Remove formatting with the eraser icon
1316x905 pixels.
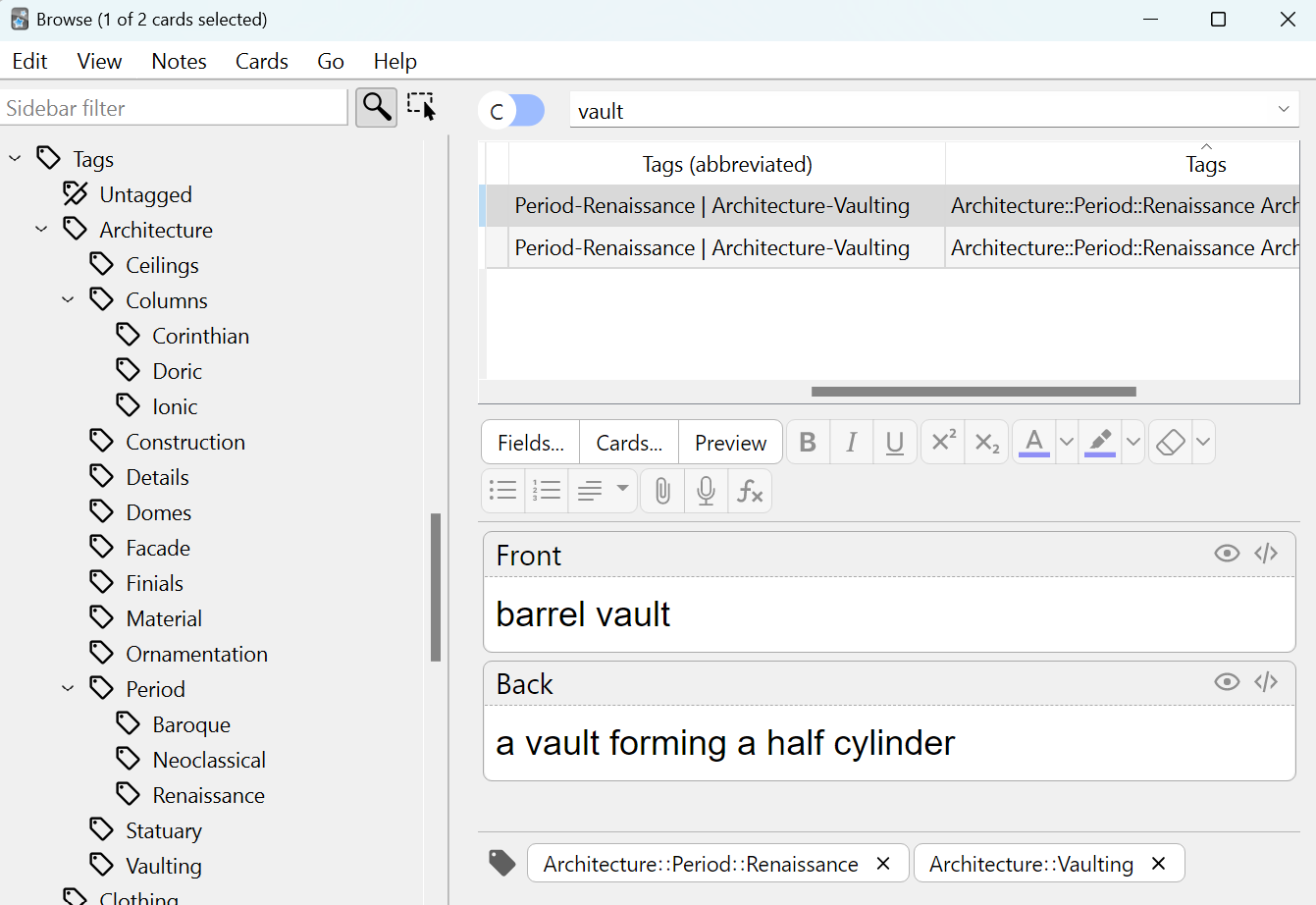tap(1170, 442)
